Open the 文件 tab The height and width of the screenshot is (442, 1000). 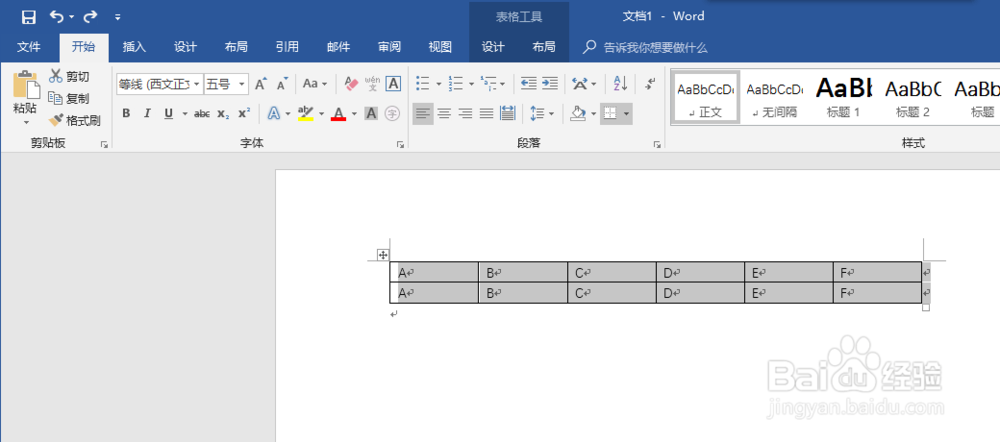(x=29, y=47)
